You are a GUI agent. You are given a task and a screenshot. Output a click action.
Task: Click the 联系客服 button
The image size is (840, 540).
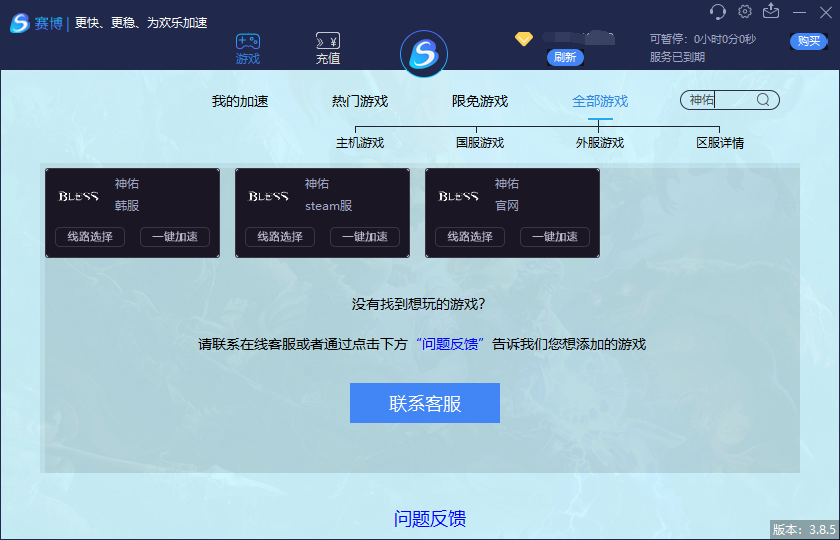point(425,403)
